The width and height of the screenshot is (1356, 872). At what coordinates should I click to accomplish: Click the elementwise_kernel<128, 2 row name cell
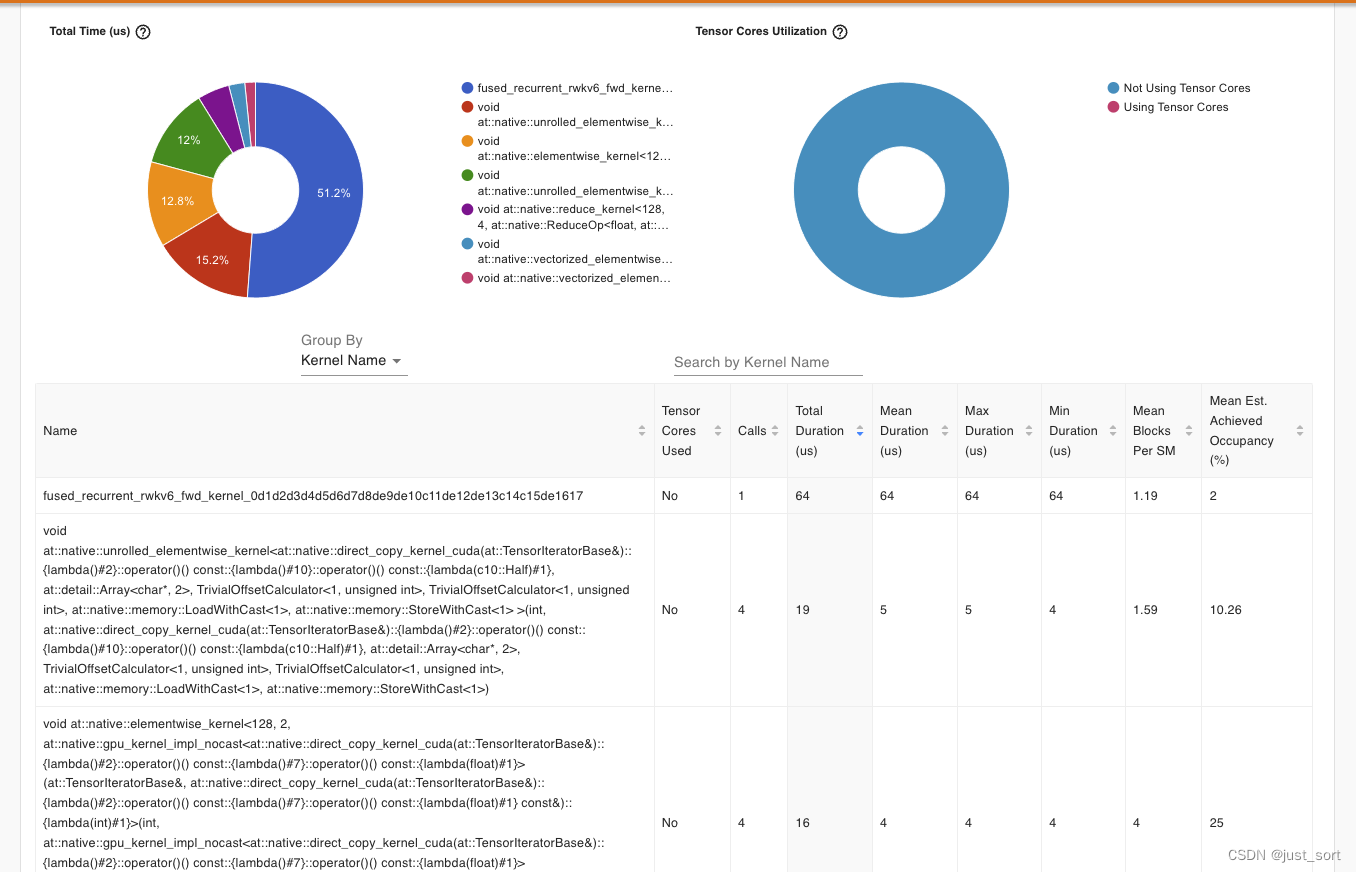(344, 790)
